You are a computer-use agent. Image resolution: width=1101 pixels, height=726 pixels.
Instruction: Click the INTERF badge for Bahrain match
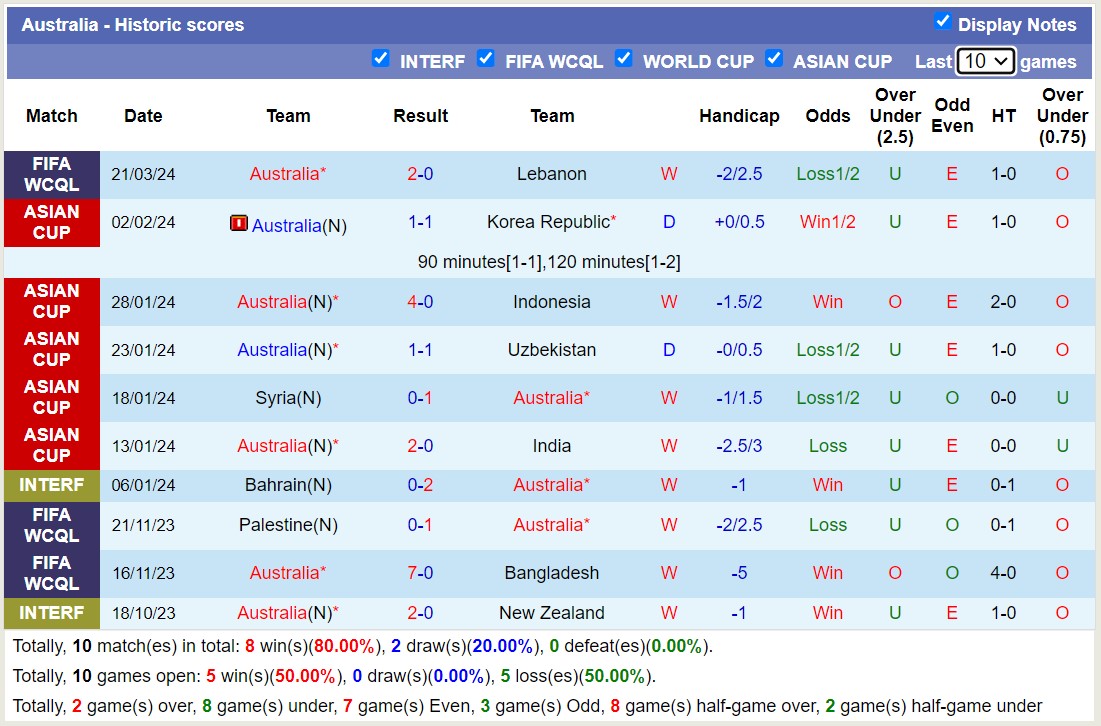click(52, 485)
